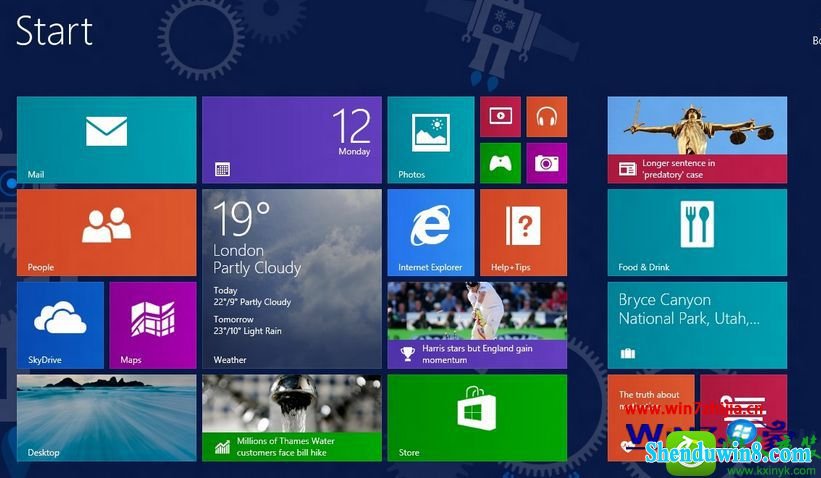Open the People tile

[106, 232]
